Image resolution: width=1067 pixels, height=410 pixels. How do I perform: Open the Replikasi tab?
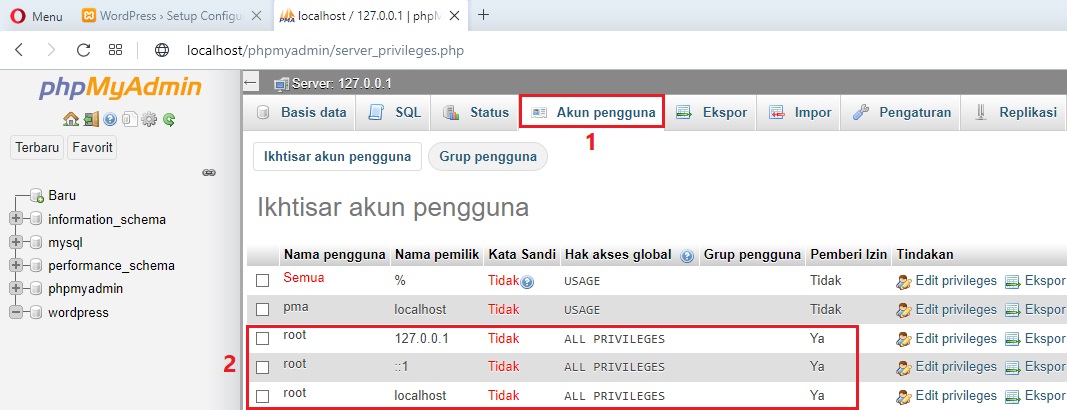pos(1014,113)
